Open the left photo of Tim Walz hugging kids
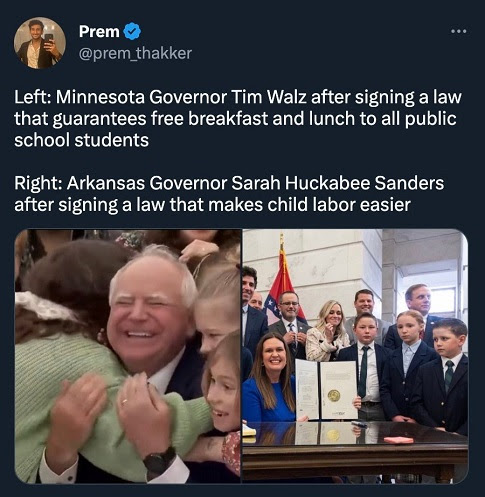This screenshot has height=497, width=485. click(x=128, y=356)
